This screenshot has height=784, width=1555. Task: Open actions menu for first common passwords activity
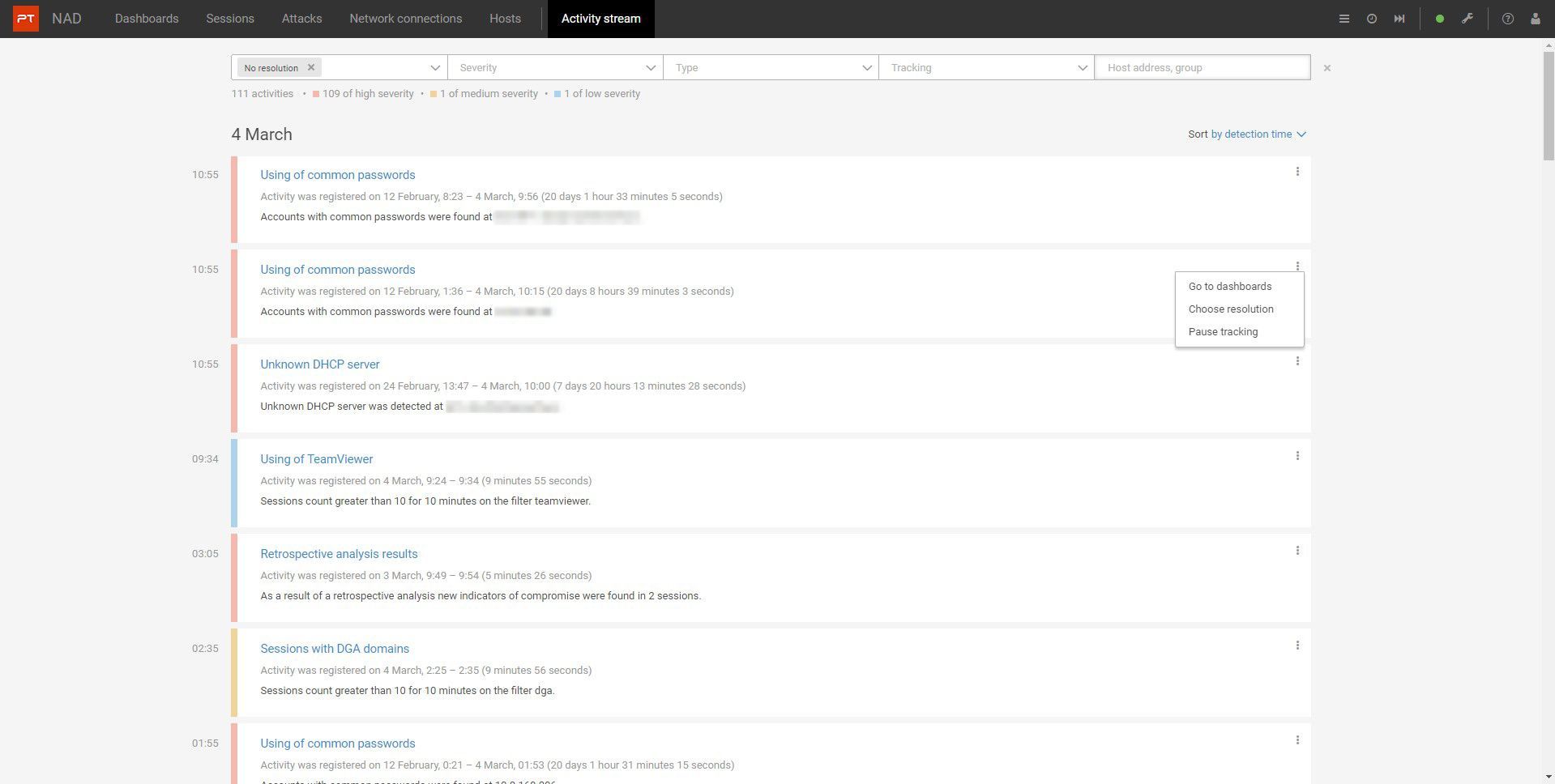1297,172
